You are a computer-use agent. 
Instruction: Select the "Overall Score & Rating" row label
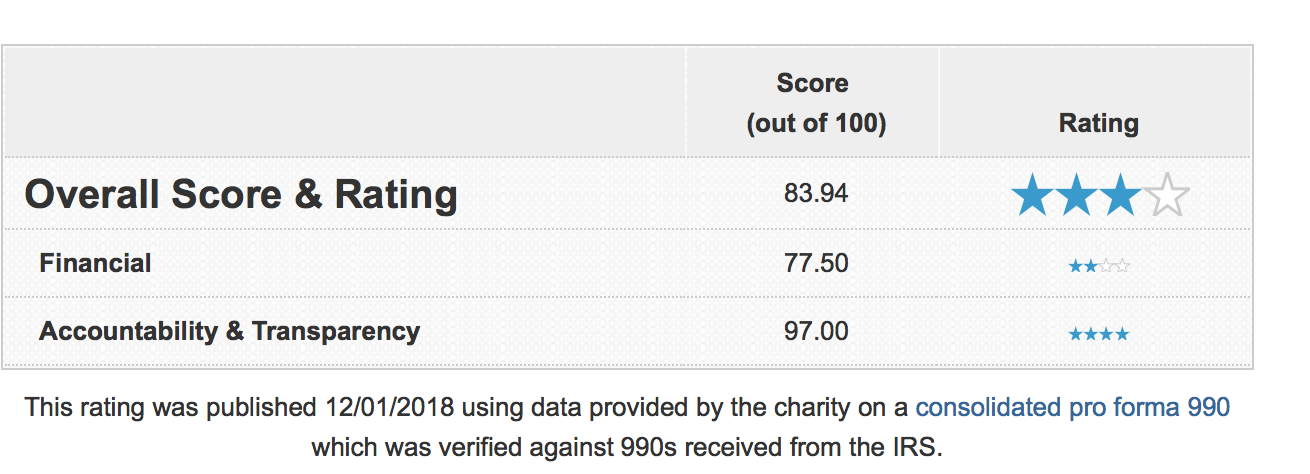click(241, 194)
